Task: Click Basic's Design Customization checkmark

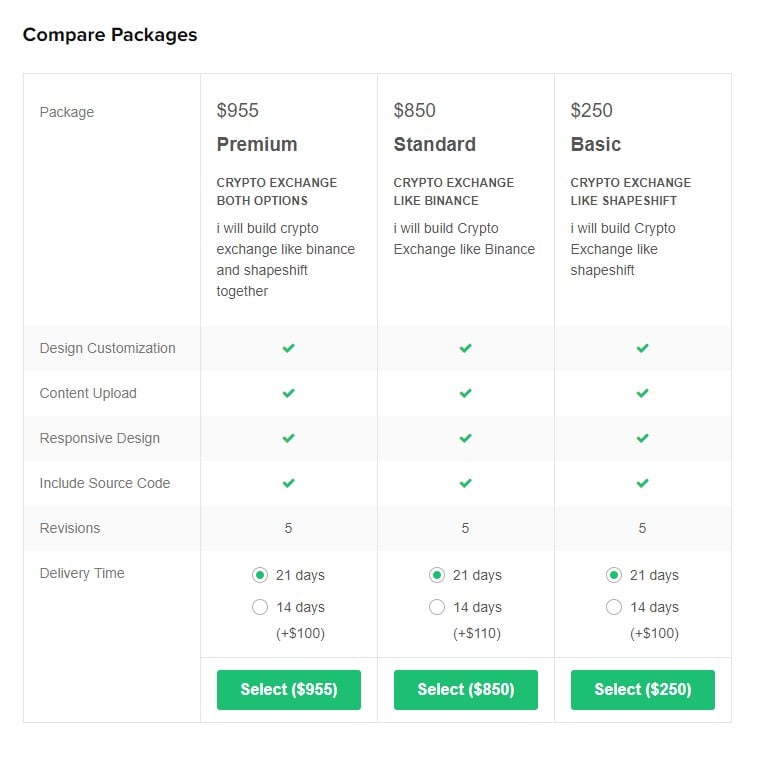Action: (643, 348)
